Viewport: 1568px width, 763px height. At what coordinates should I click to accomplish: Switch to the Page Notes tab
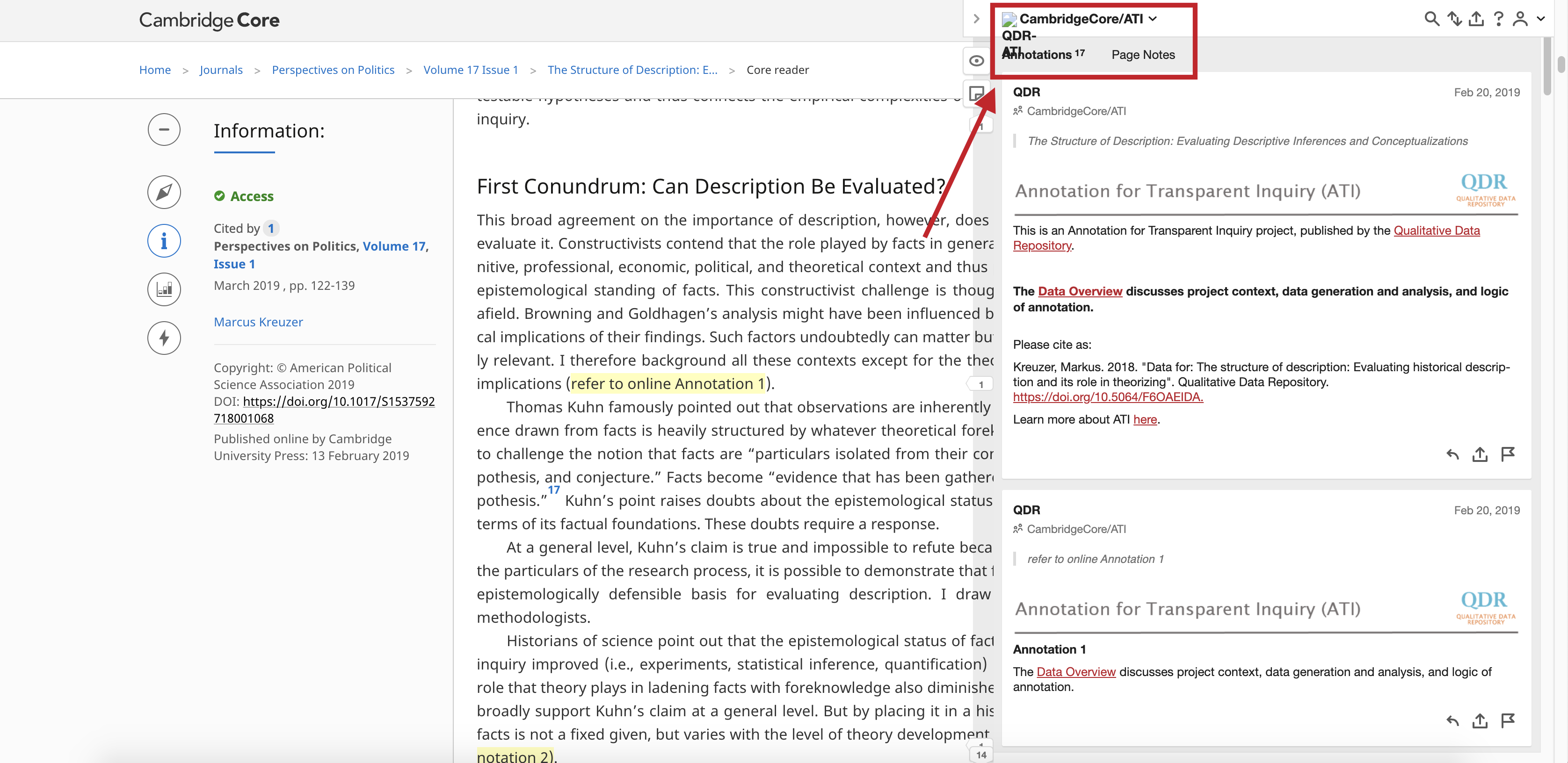click(x=1142, y=55)
